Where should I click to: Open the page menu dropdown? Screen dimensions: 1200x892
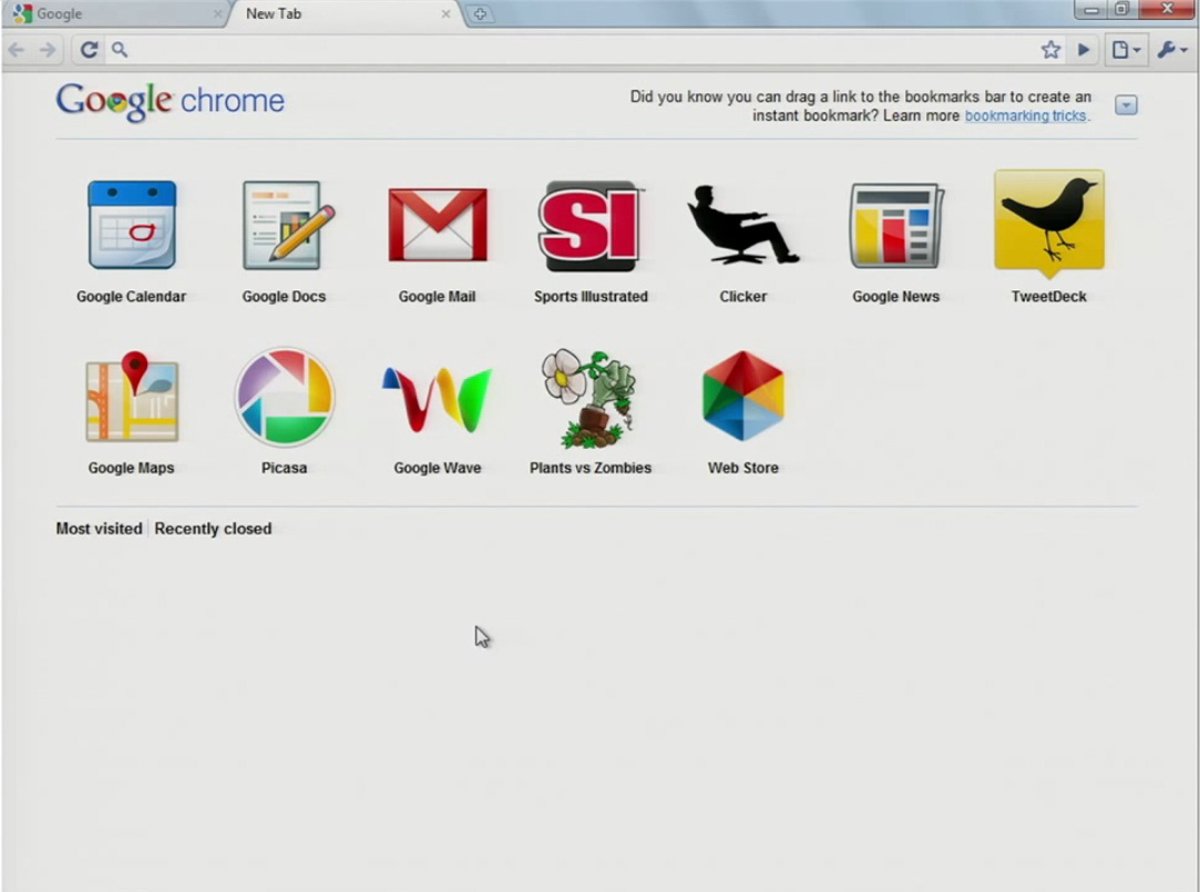(x=1126, y=50)
